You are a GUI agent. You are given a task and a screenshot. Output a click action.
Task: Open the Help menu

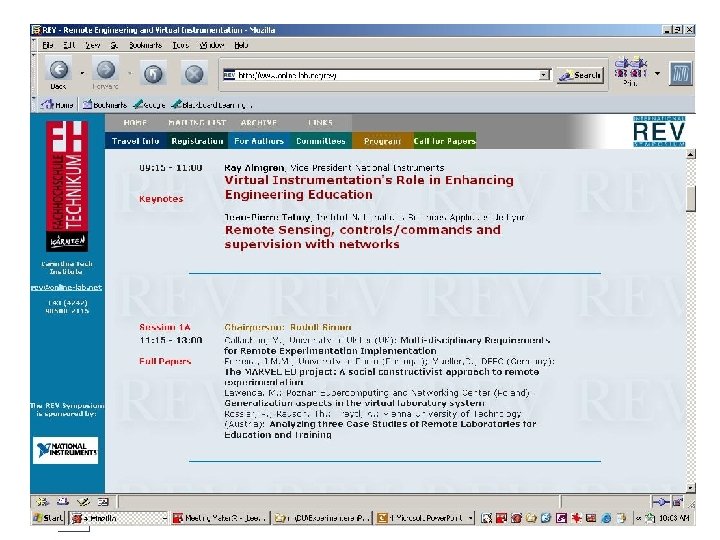click(x=241, y=45)
